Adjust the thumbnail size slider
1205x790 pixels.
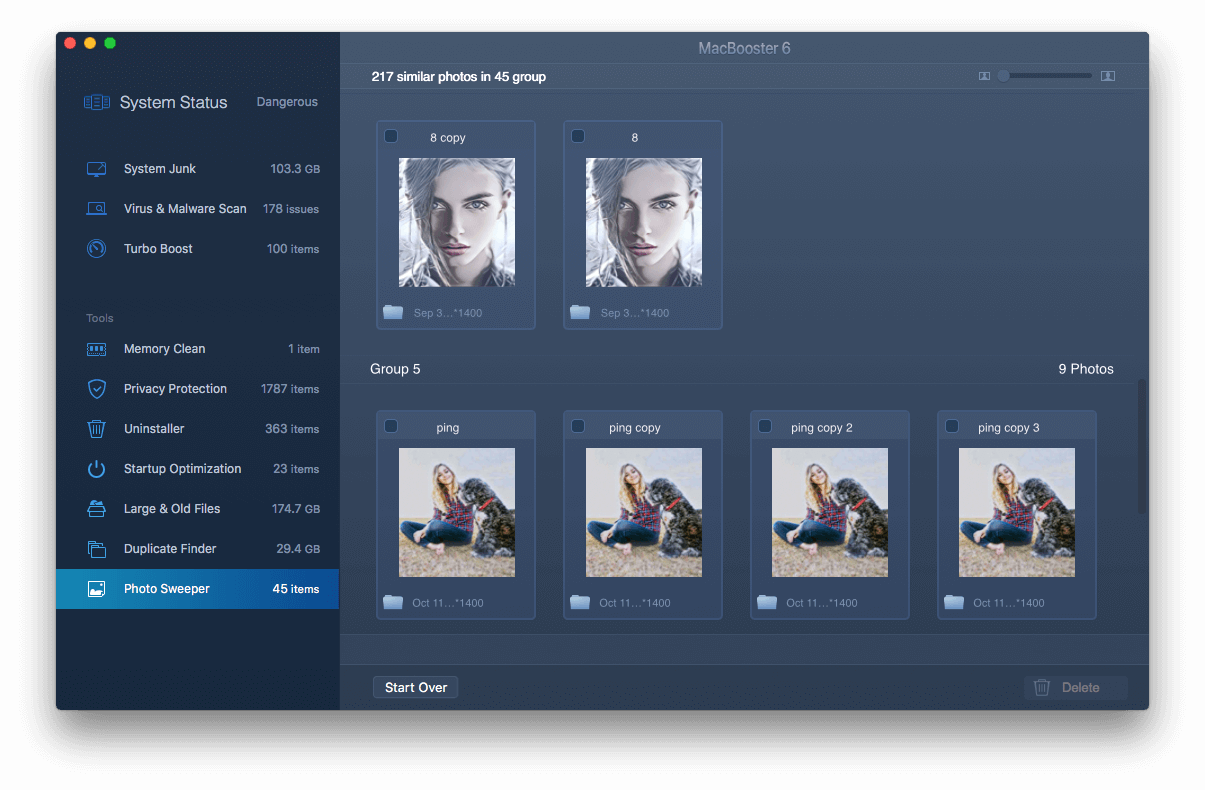pyautogui.click(x=1004, y=76)
